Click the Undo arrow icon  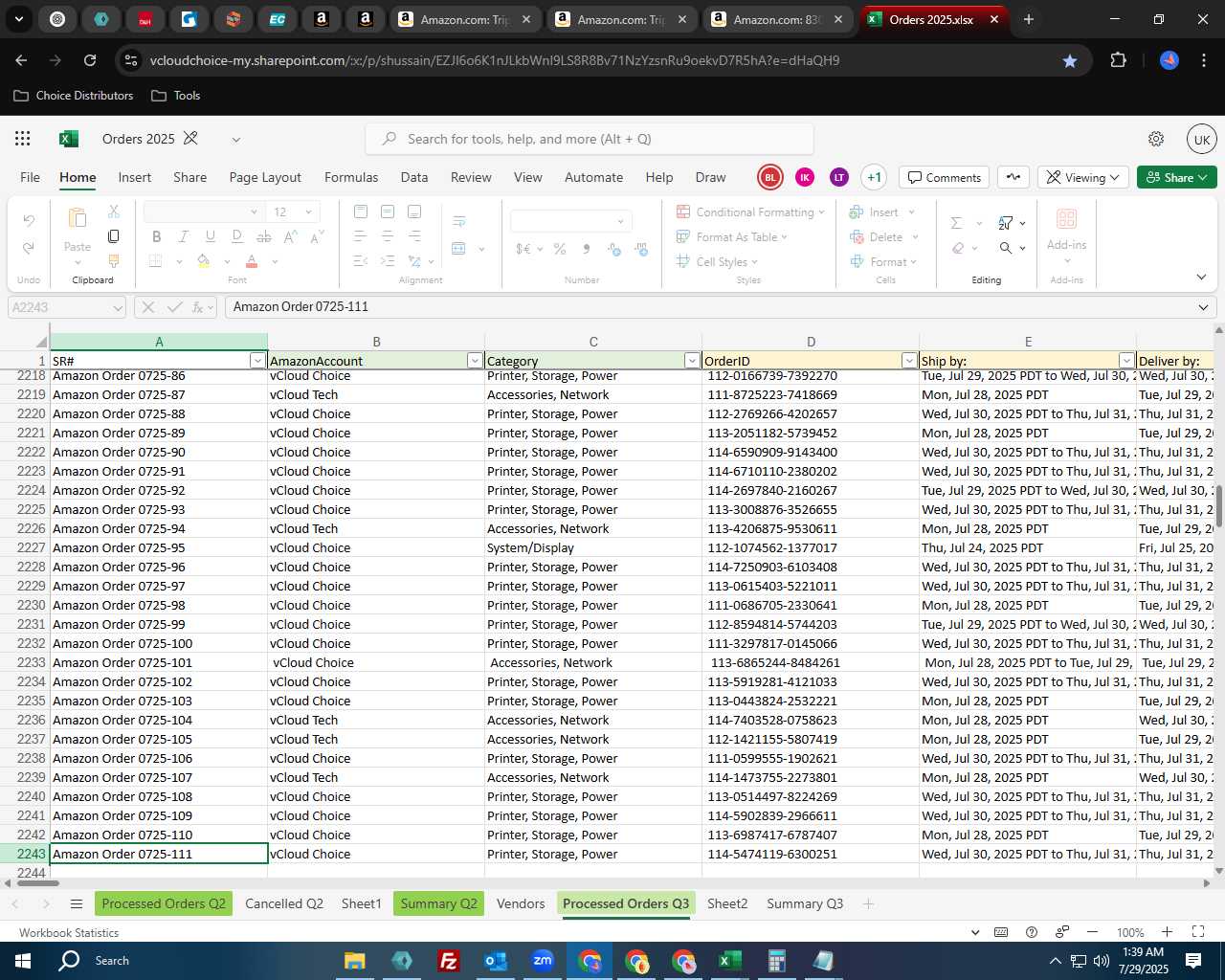[x=29, y=221]
